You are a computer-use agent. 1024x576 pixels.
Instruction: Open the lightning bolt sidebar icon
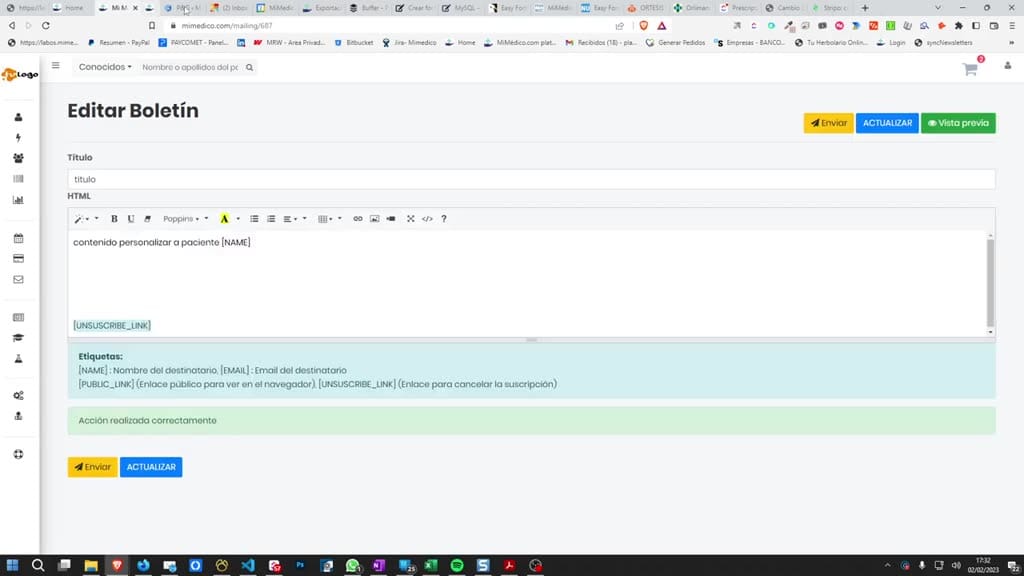(x=18, y=137)
